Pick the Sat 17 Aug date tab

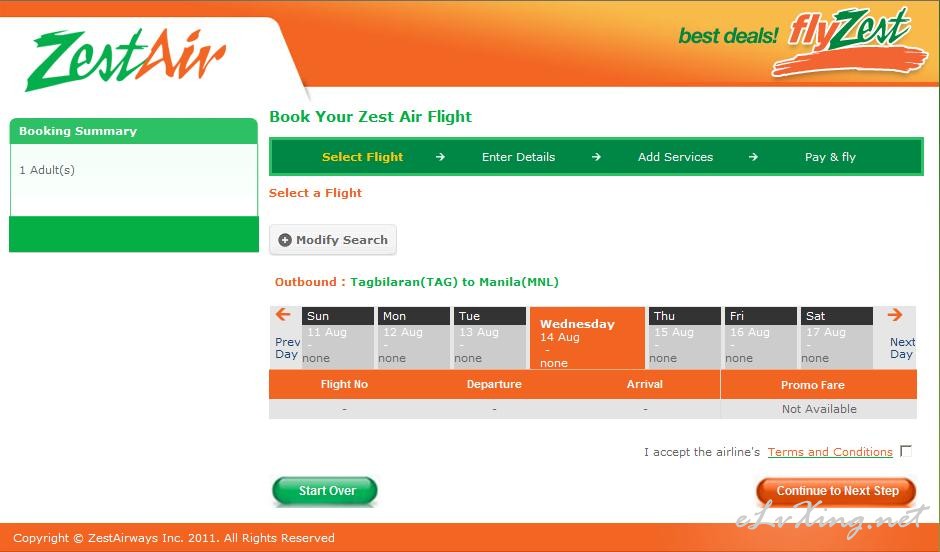tap(837, 338)
